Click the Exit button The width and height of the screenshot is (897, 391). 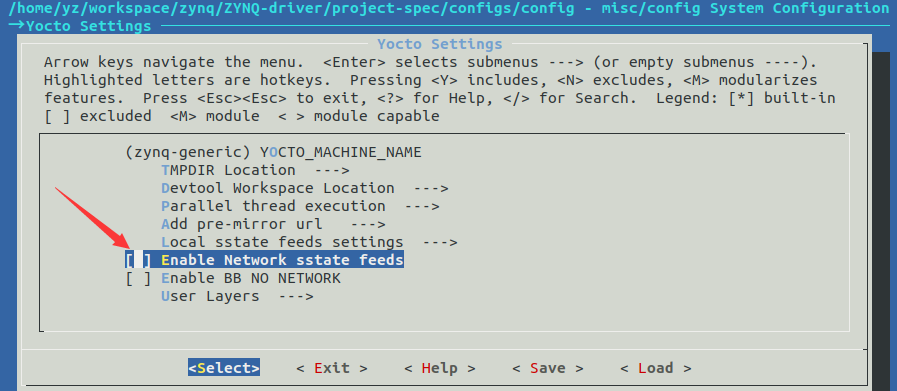332,368
